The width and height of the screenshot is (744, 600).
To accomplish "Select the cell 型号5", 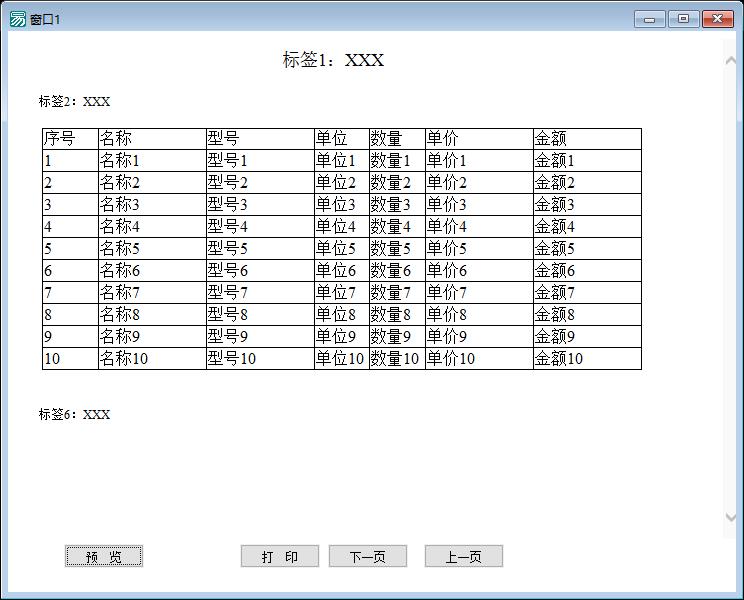I will 260,249.
